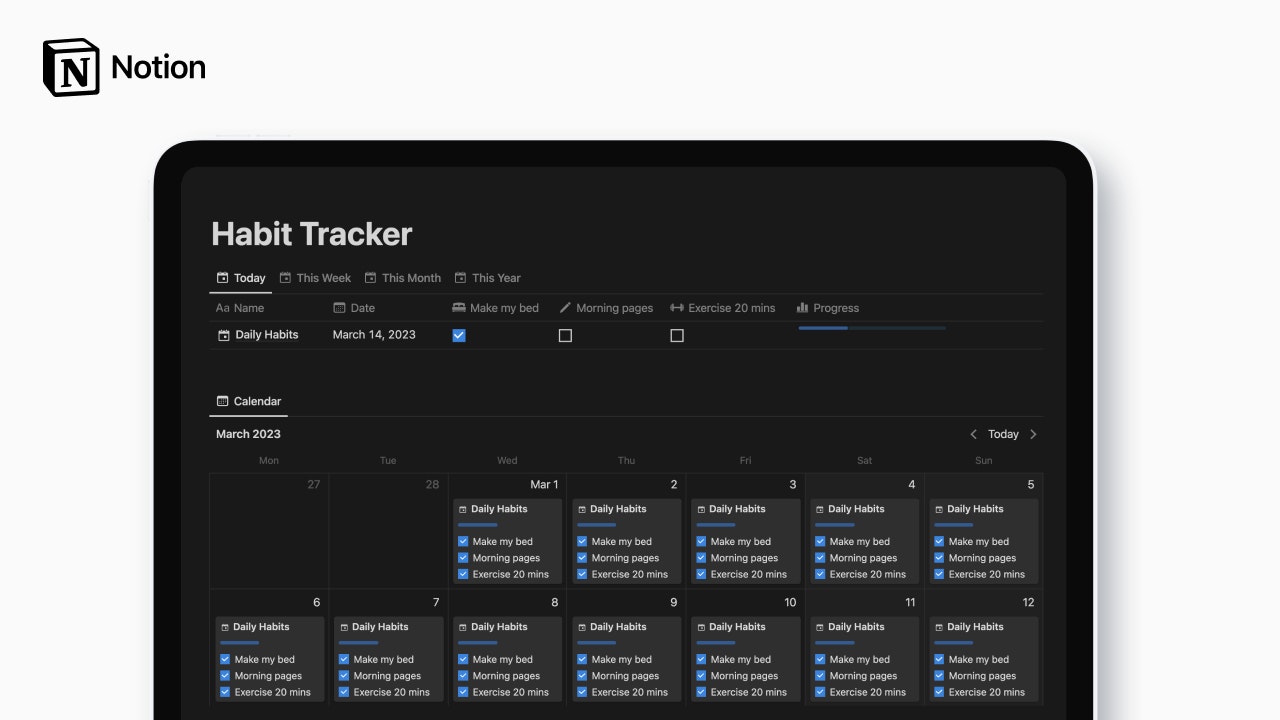Uncheck Make my bed in the table row
The image size is (1280, 720).
[x=459, y=336]
